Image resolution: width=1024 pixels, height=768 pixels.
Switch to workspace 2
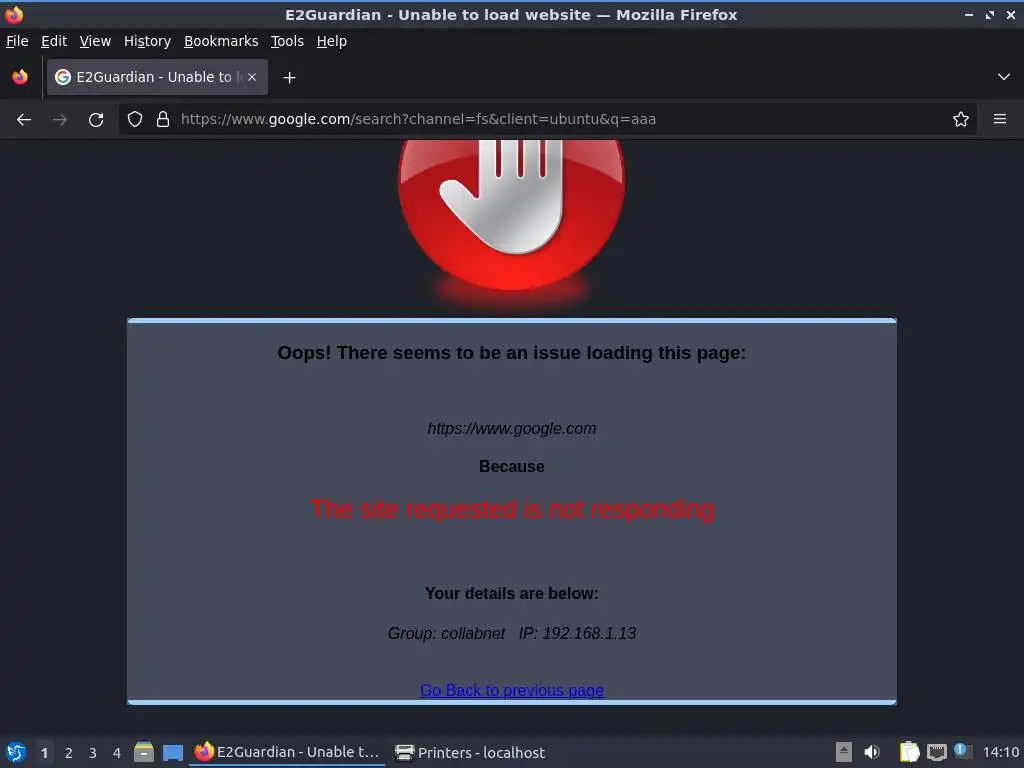pyautogui.click(x=69, y=753)
